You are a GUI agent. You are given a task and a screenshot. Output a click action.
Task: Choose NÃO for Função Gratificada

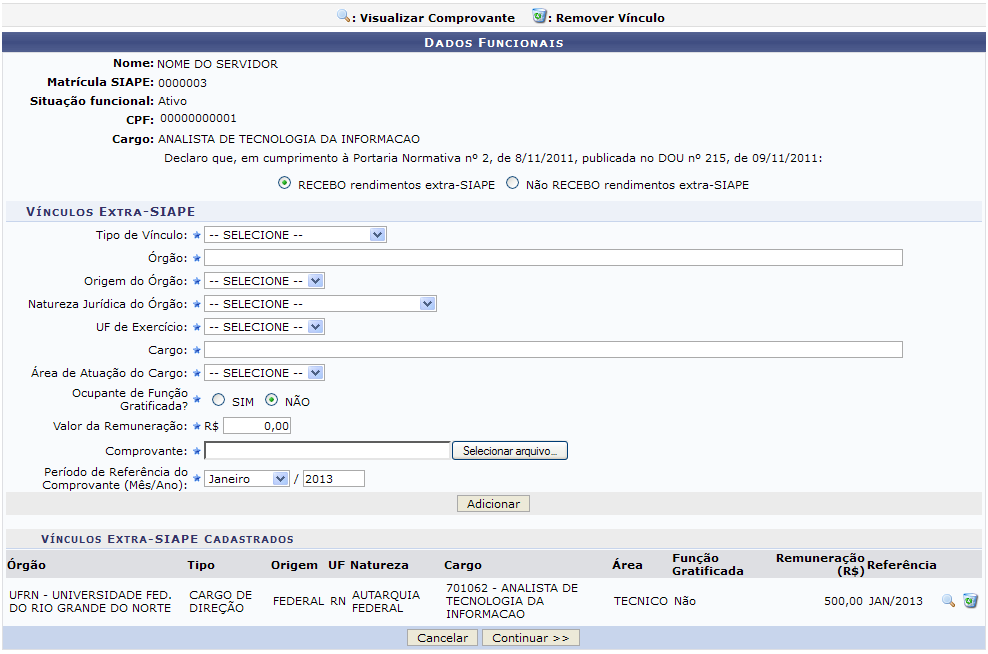271,401
